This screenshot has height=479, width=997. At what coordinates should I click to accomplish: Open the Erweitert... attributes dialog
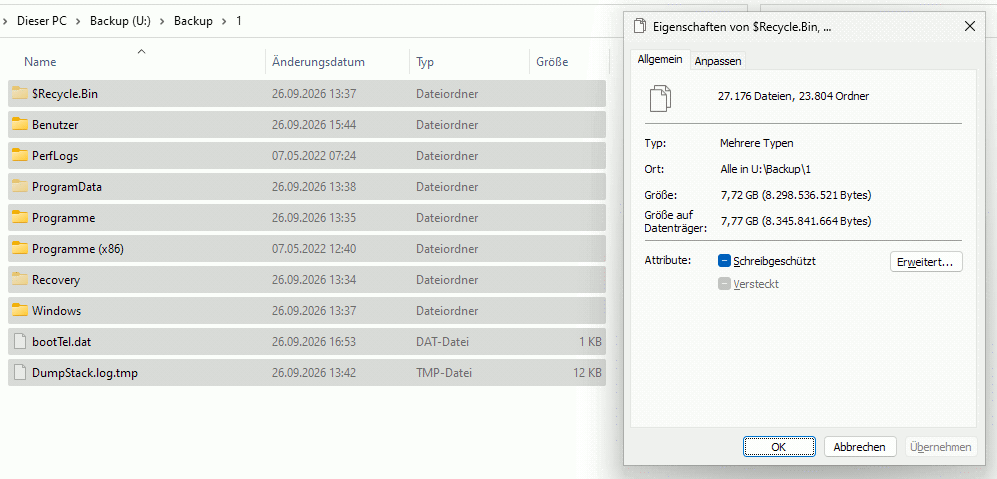pyautogui.click(x=926, y=261)
